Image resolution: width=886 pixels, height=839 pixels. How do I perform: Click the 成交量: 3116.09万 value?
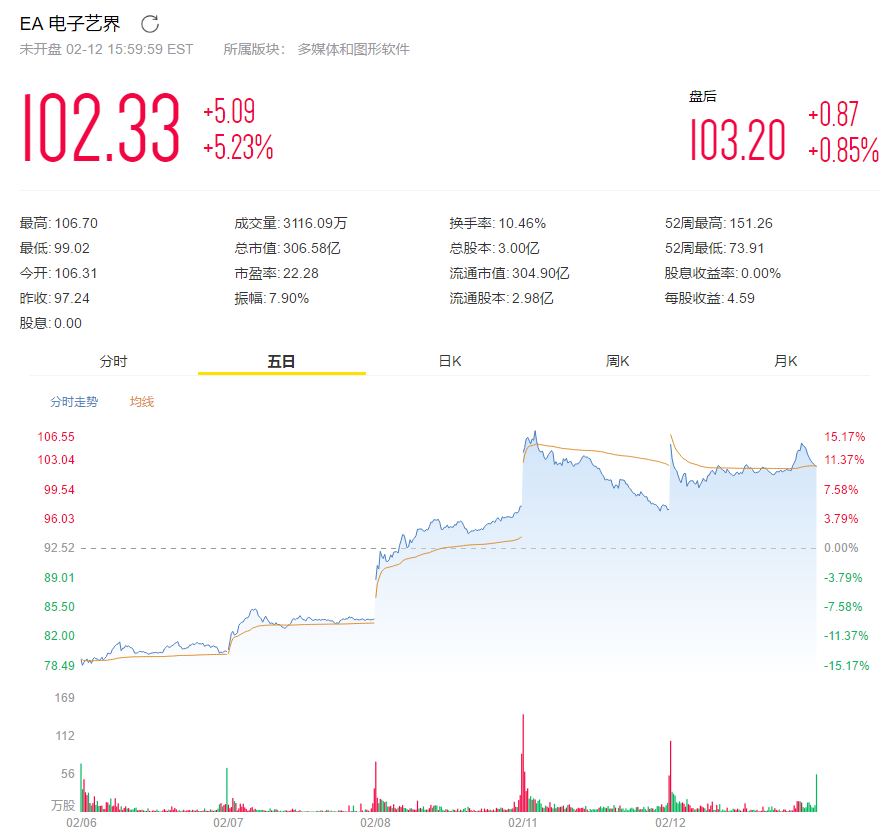tap(291, 223)
